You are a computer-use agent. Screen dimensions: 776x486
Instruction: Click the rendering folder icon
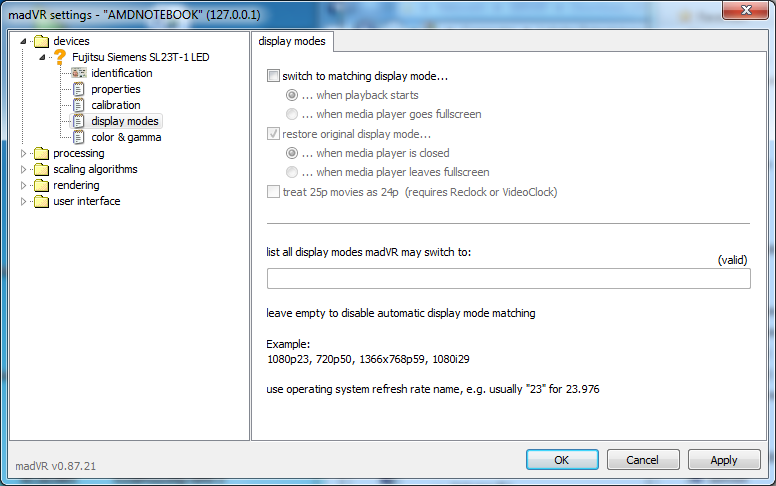point(42,185)
